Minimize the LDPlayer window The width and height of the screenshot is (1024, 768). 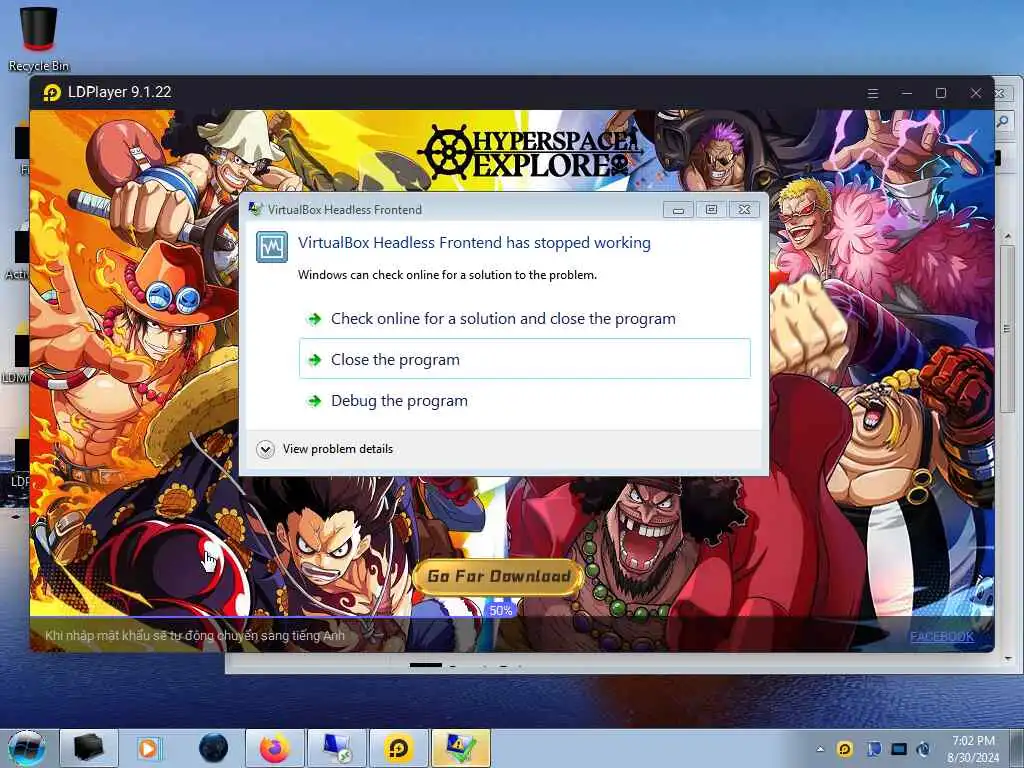[x=906, y=93]
